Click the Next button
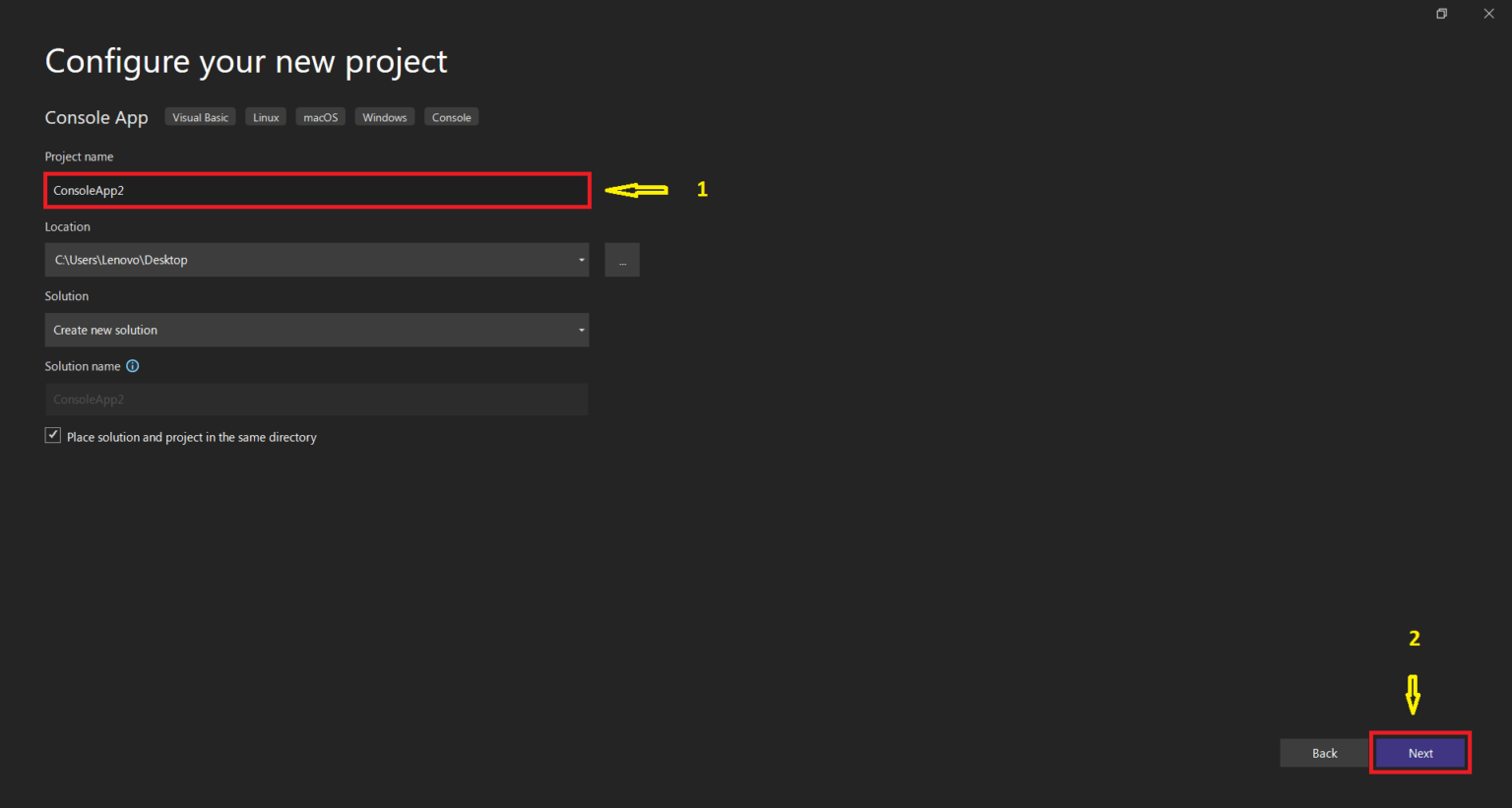1512x808 pixels. [1420, 752]
